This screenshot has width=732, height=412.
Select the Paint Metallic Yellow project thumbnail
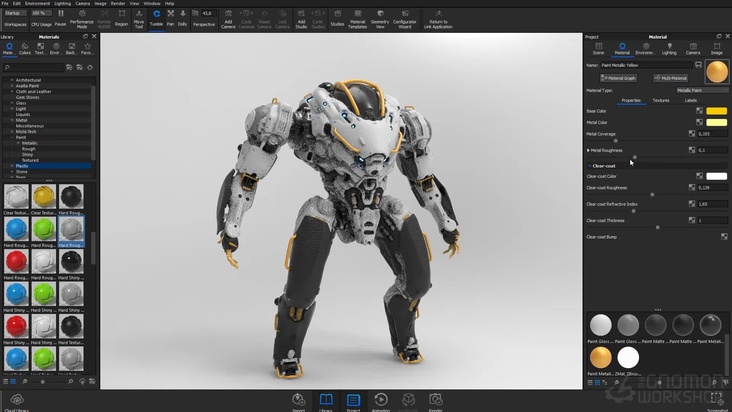point(600,358)
